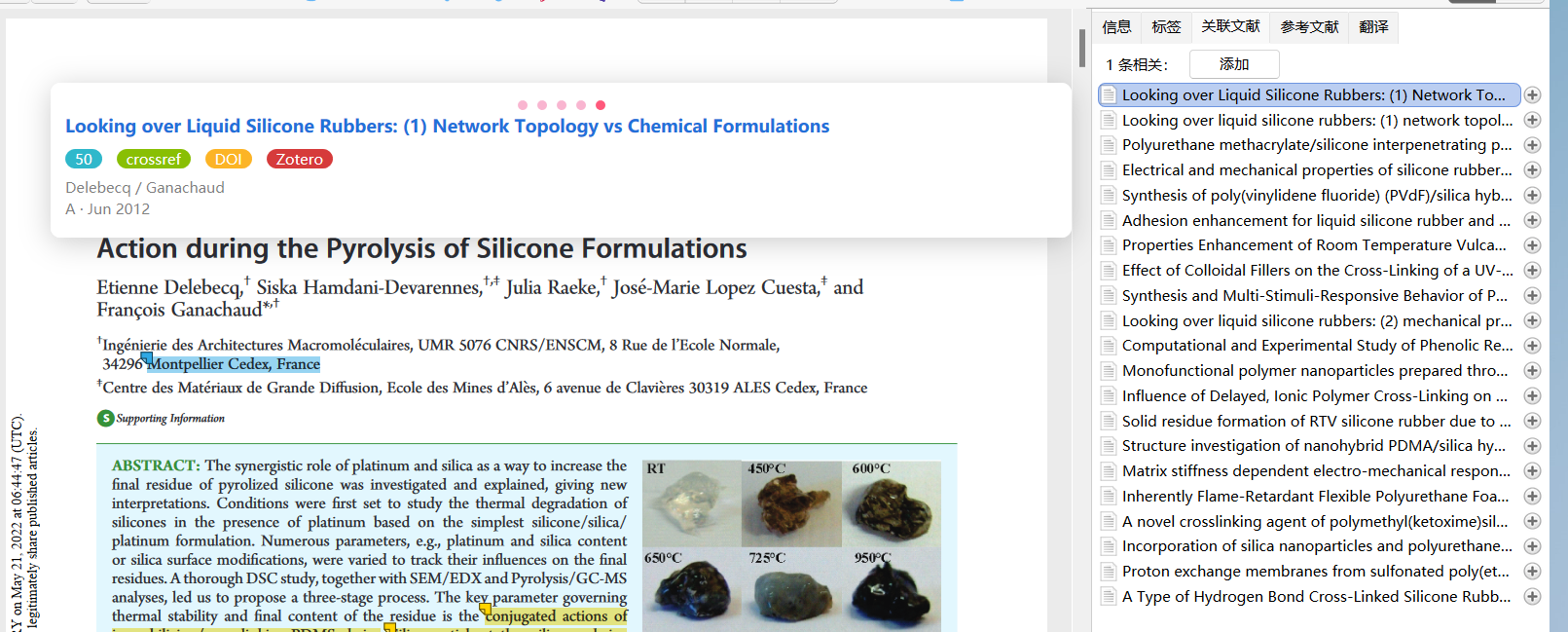Select row 'Looking over liquid silicone rubbers: (1) network topol...'
Viewport: 1568px width, 632px height.
tap(1309, 120)
